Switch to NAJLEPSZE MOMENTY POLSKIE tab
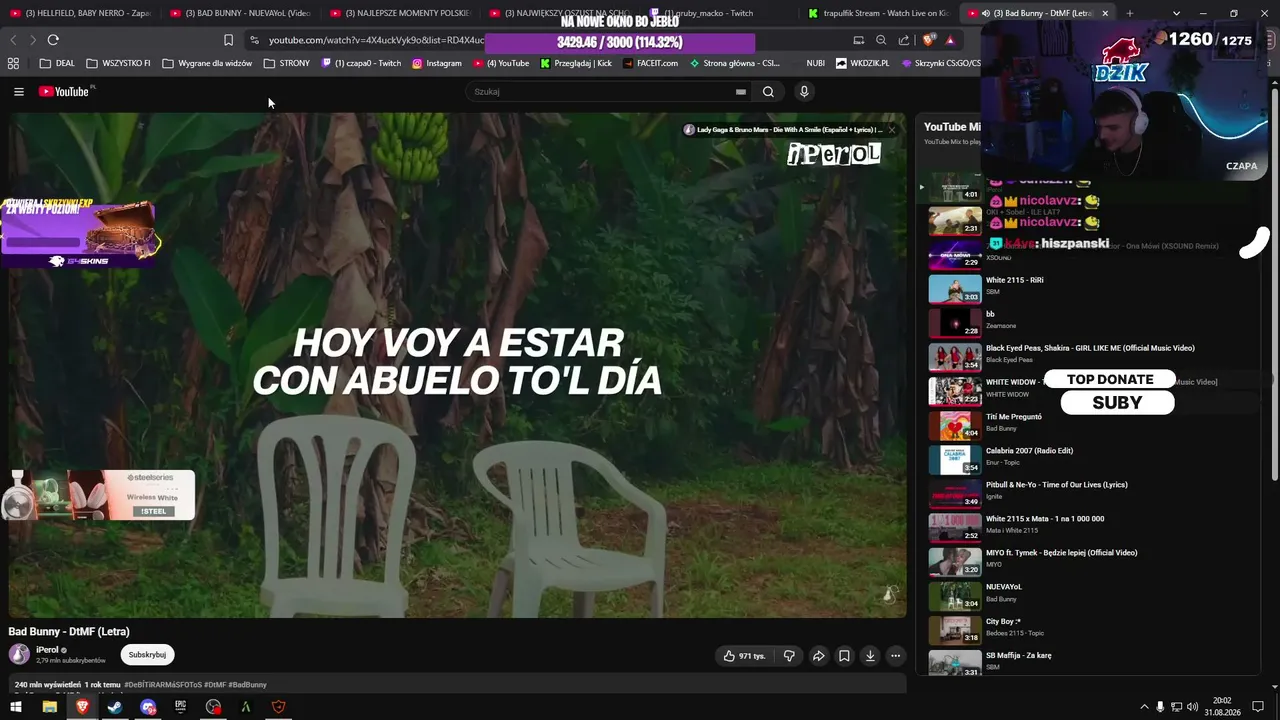Image resolution: width=1280 pixels, height=720 pixels. pyautogui.click(x=400, y=13)
